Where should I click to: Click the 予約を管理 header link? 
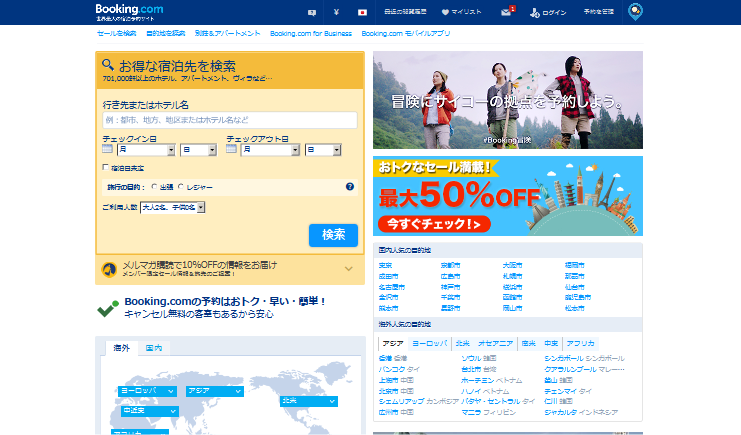(599, 12)
